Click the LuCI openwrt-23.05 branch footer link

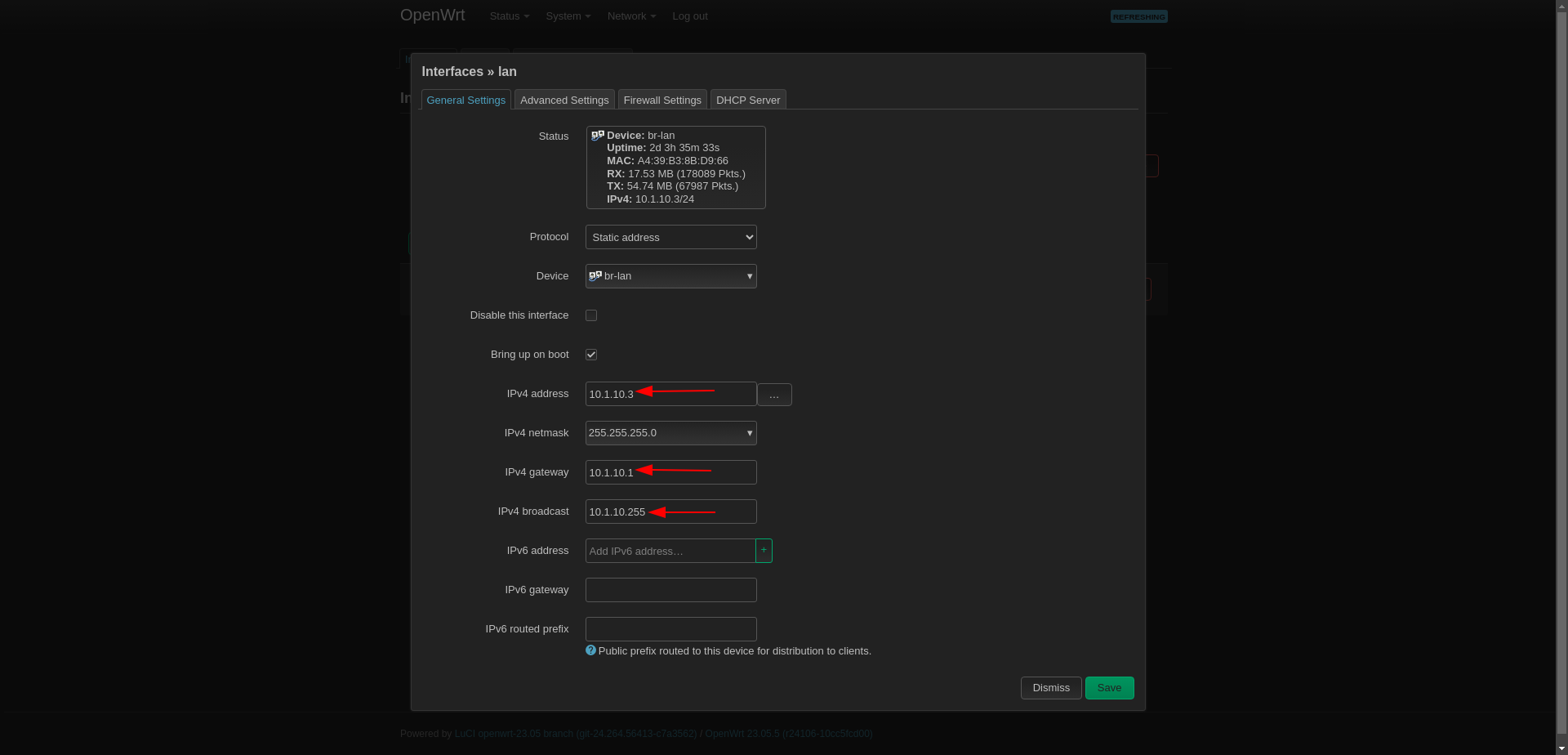(576, 734)
